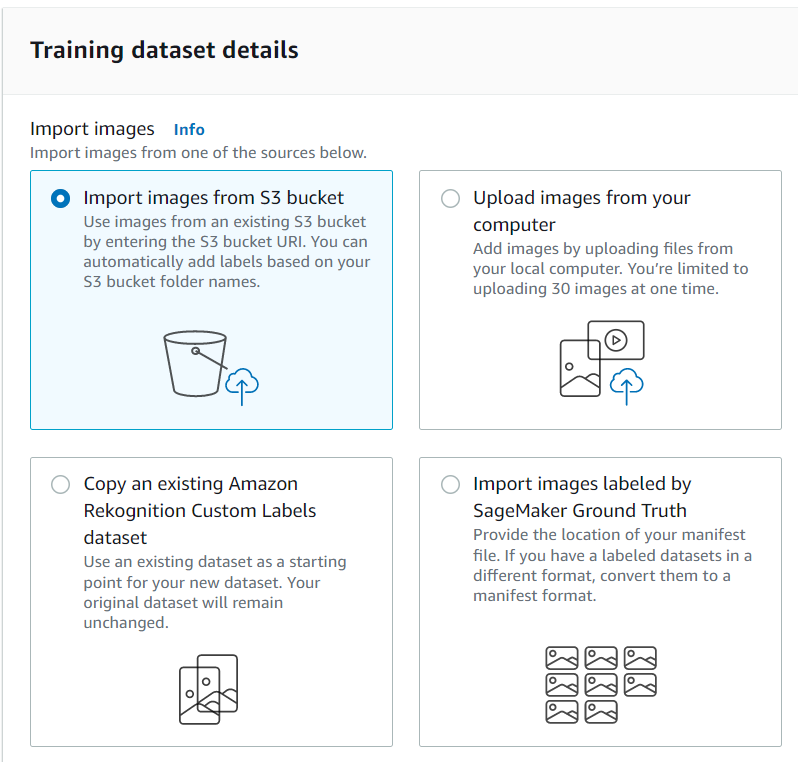Click the cloud upload icon under computer option
The height and width of the screenshot is (762, 798).
click(626, 386)
